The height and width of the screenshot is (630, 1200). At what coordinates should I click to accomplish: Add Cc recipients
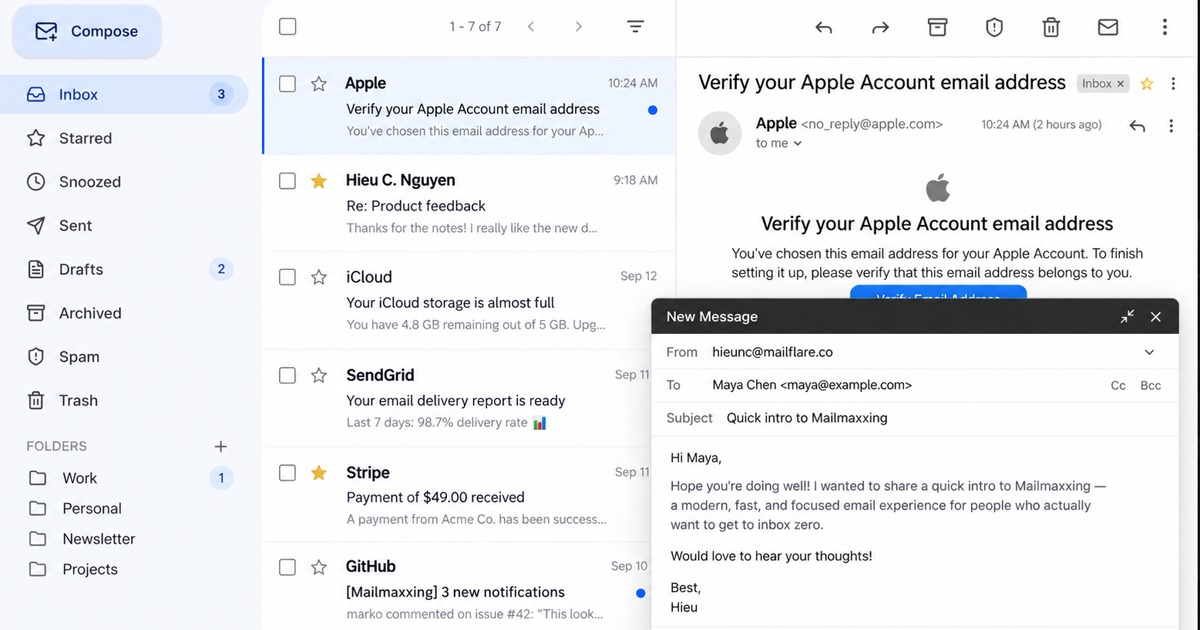1118,385
